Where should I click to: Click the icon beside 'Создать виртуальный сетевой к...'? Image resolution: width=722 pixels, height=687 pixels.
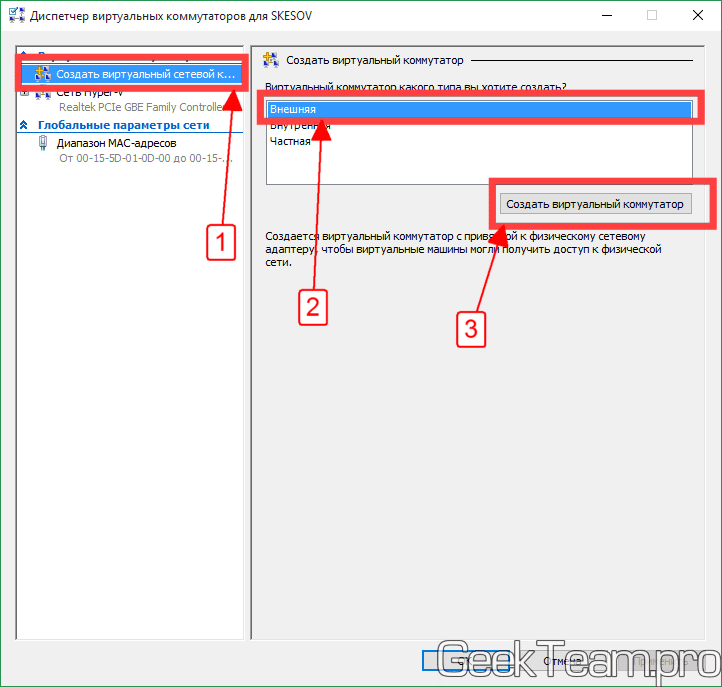(x=42, y=73)
